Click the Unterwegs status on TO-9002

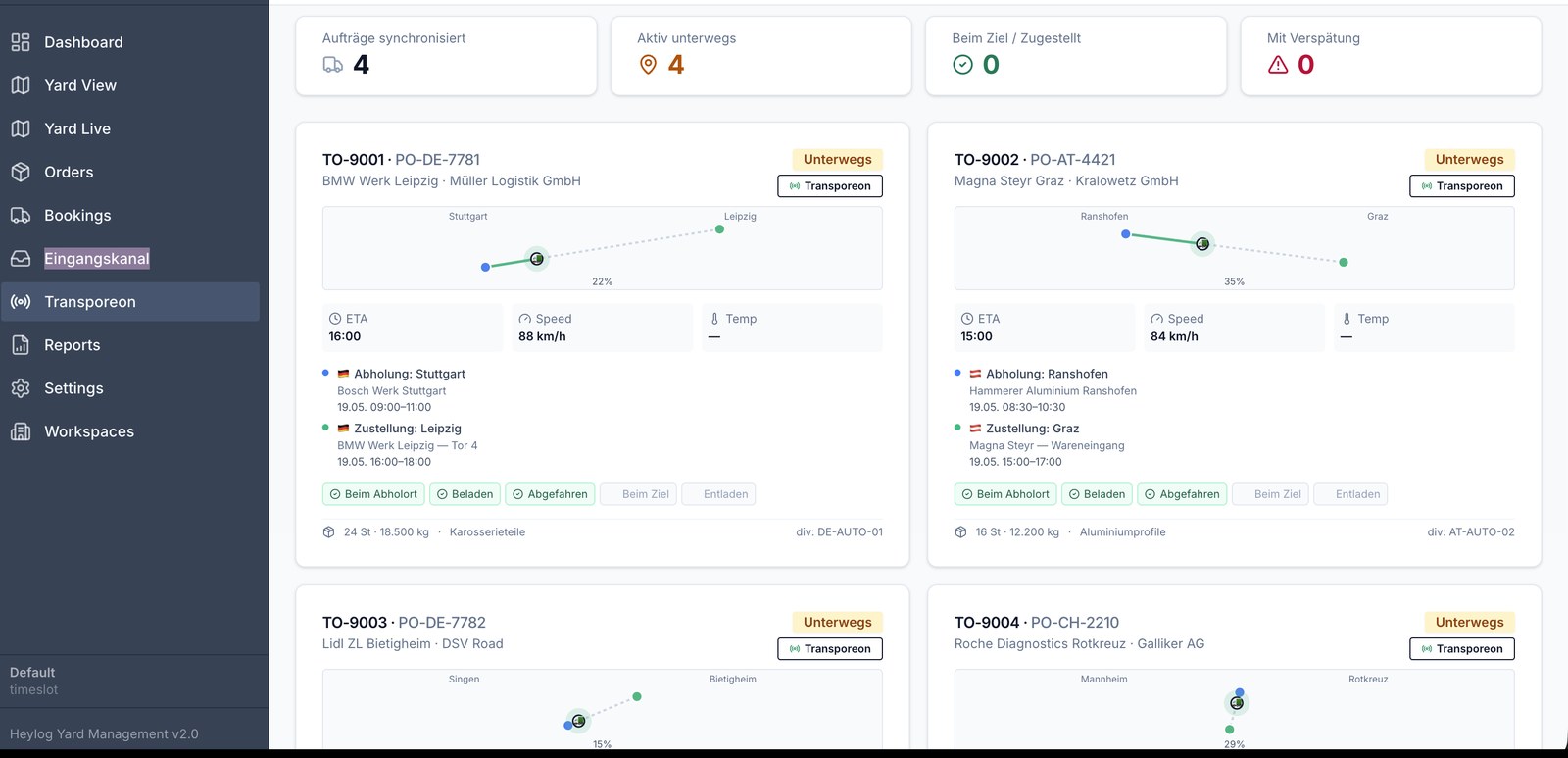[x=1470, y=160]
